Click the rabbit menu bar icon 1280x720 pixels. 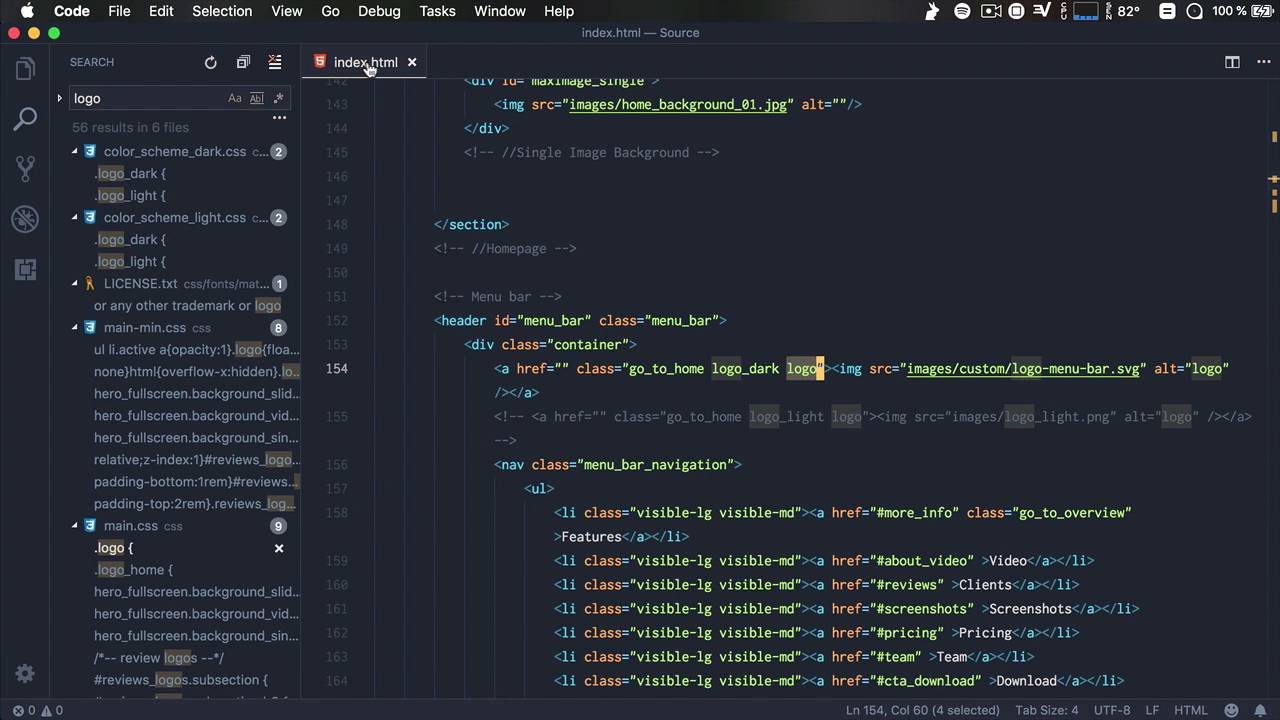click(x=932, y=11)
